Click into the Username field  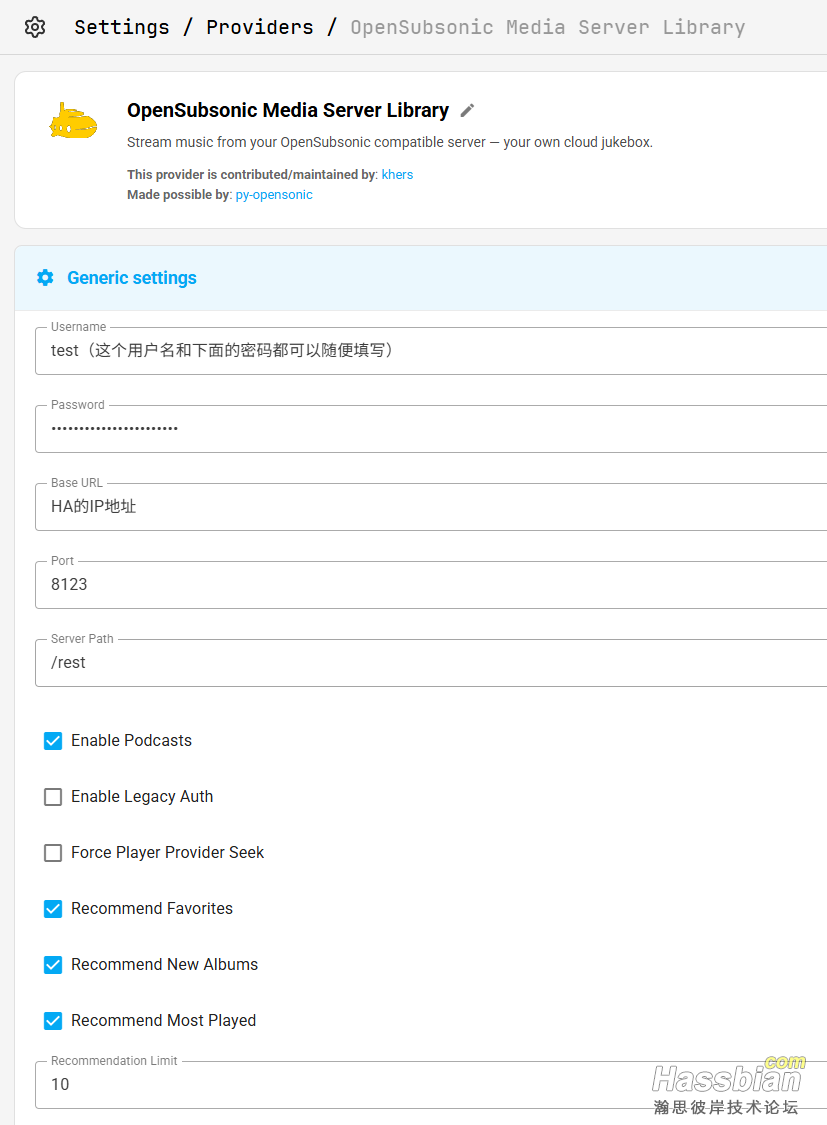click(430, 351)
